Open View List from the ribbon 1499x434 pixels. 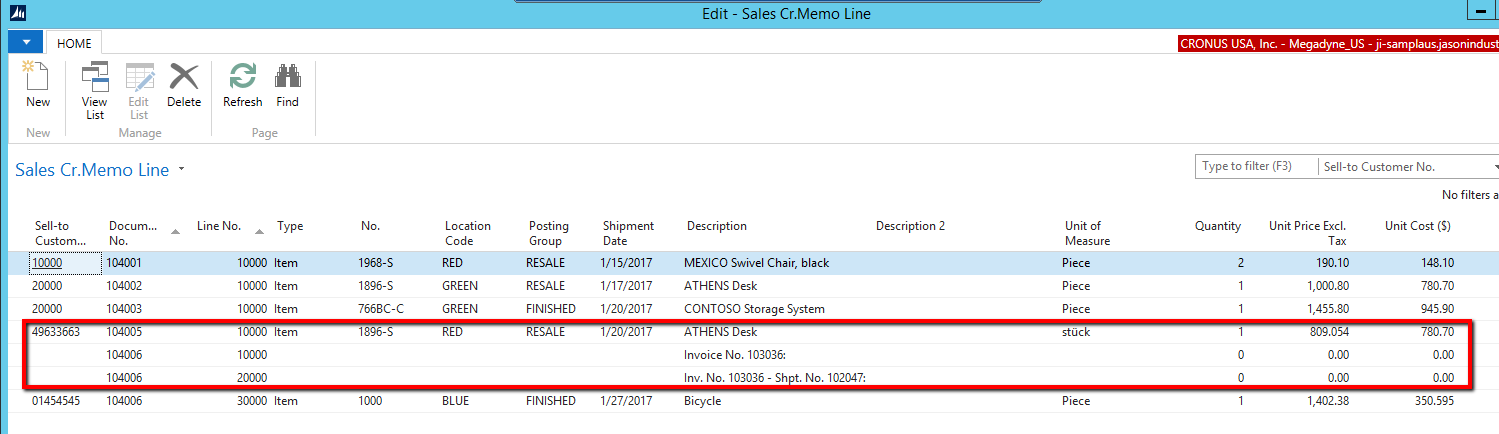(x=95, y=78)
